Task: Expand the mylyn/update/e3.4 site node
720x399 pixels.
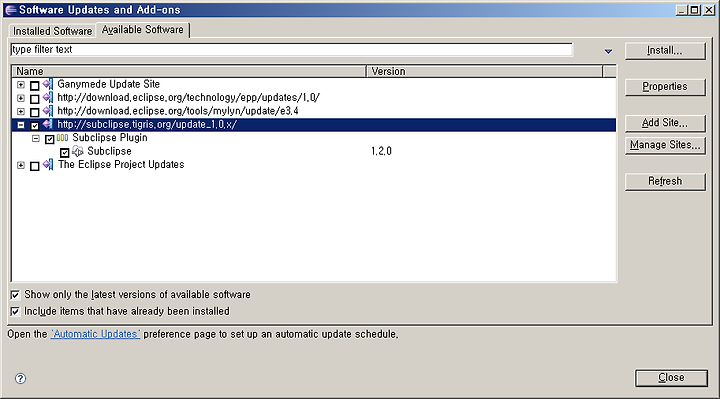Action: 21,111
